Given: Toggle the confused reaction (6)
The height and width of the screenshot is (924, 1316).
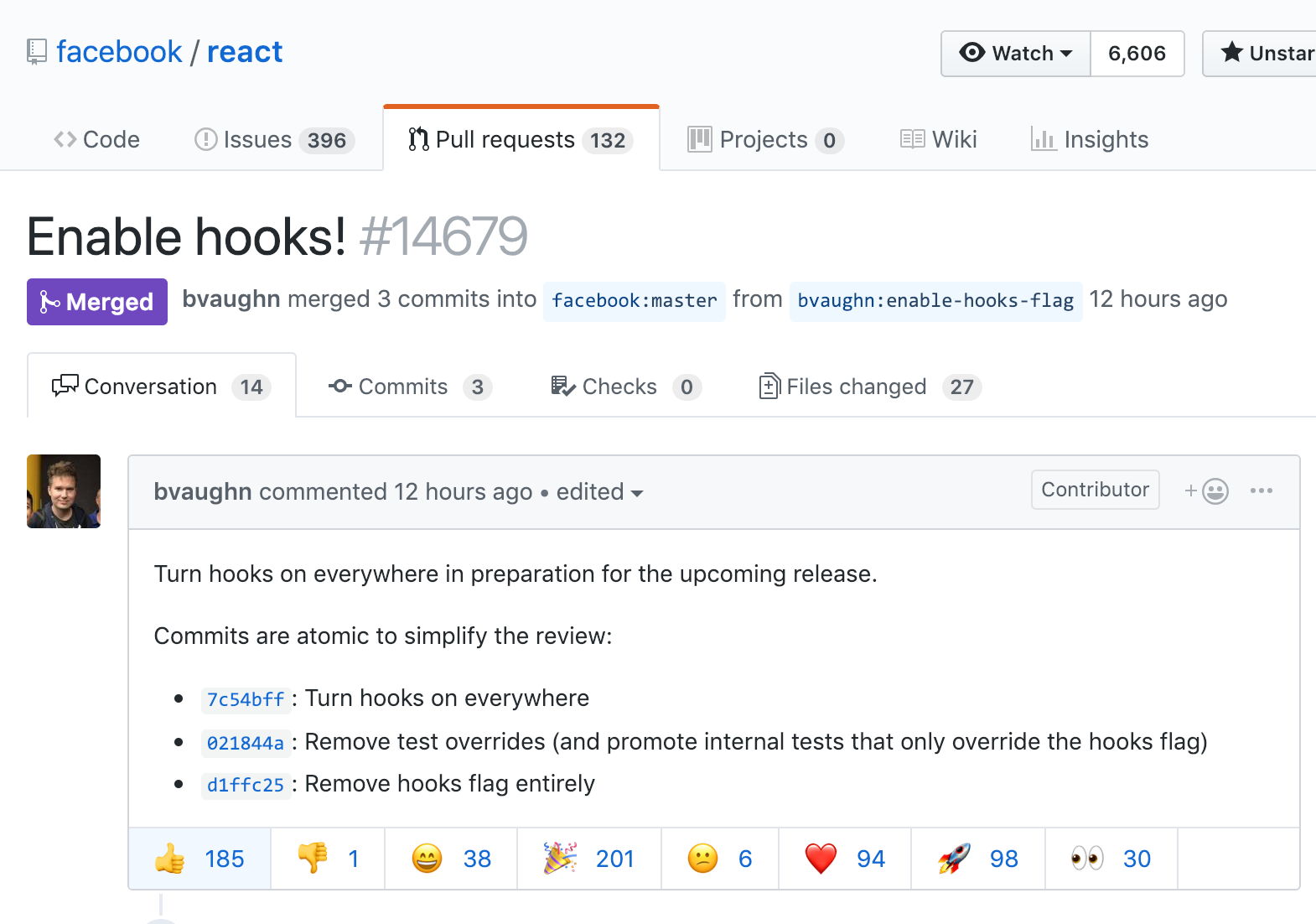Looking at the screenshot, I should (720, 859).
